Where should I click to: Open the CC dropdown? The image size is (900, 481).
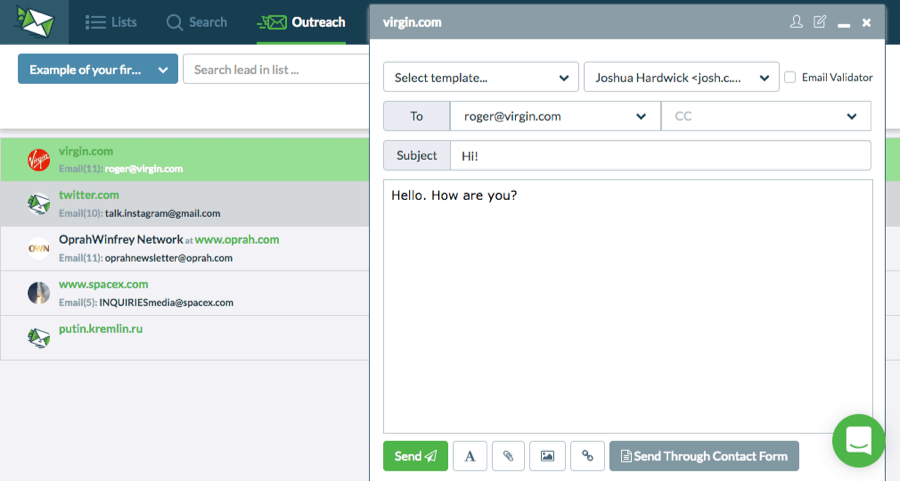click(766, 116)
